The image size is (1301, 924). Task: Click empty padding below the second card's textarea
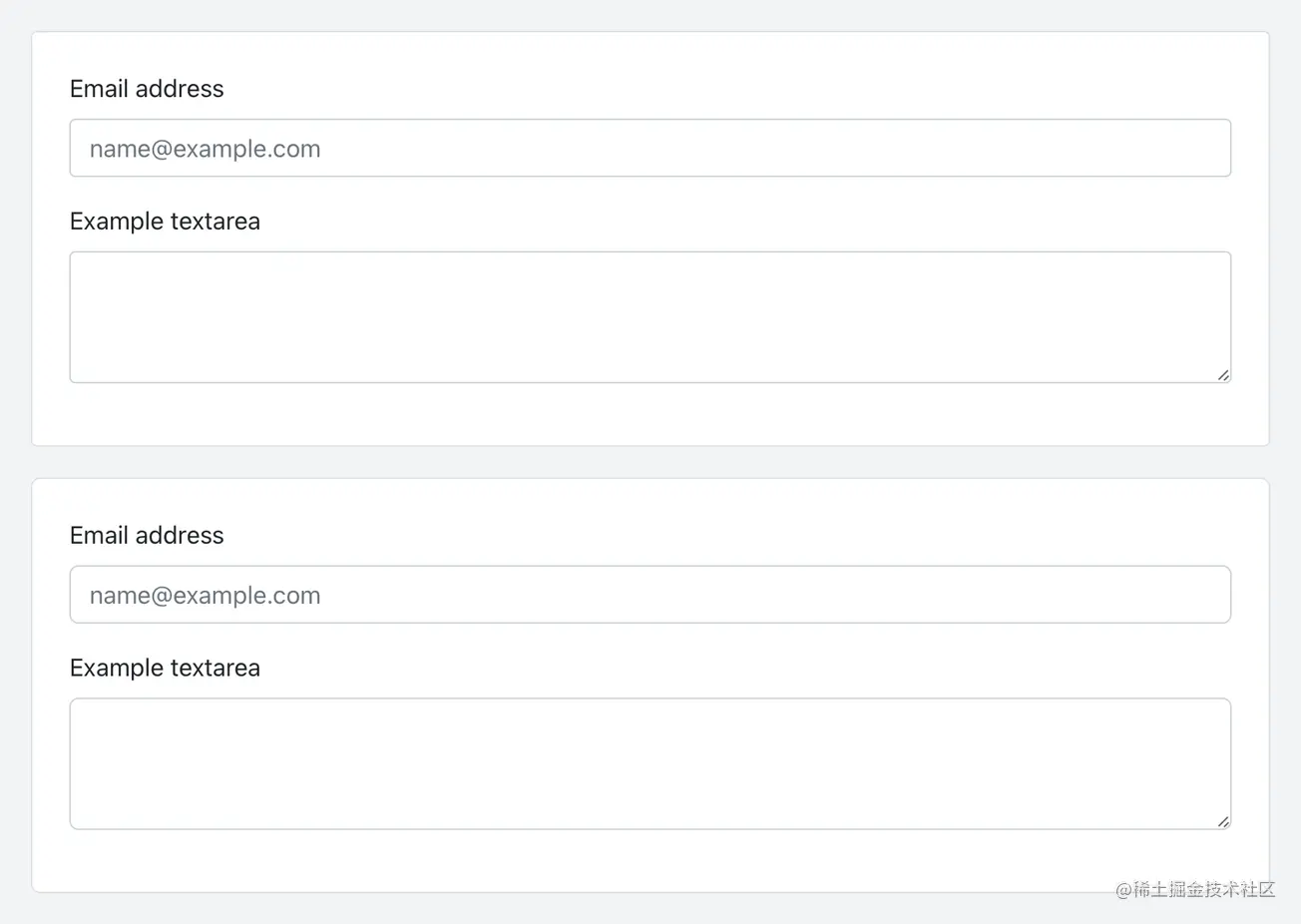click(649, 861)
